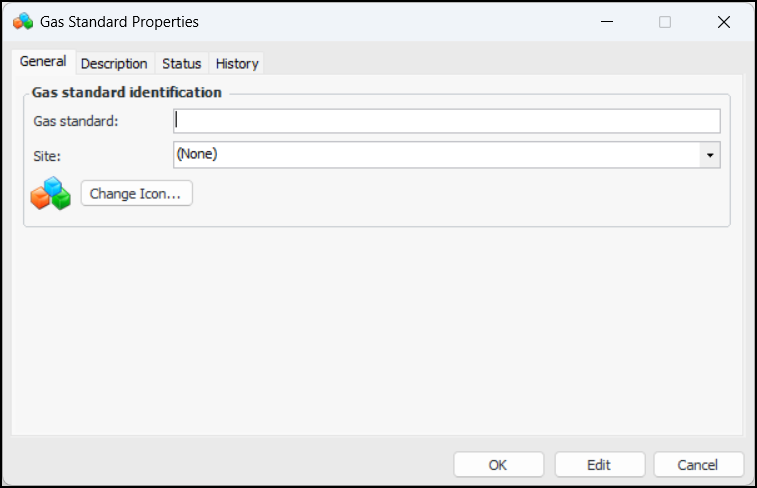
Task: Confirm with the OK button
Action: pyautogui.click(x=498, y=465)
